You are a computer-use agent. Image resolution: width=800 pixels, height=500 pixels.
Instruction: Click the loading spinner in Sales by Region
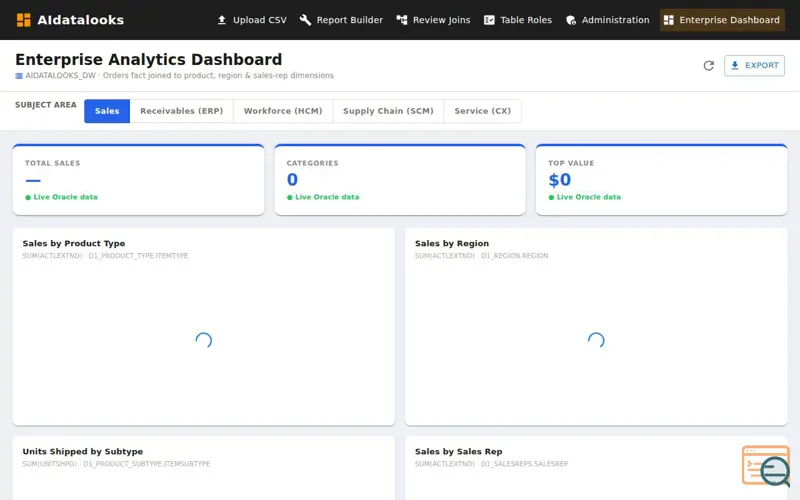[596, 340]
